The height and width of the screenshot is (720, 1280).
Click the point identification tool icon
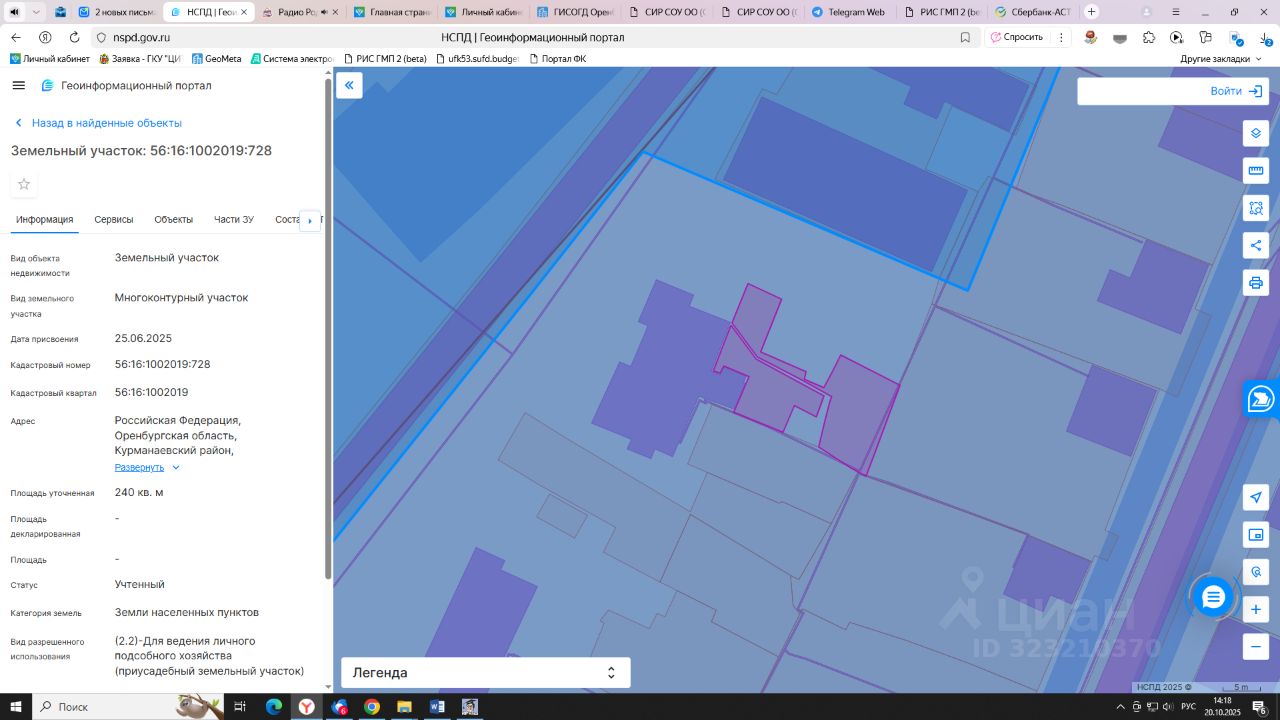tap(1256, 572)
